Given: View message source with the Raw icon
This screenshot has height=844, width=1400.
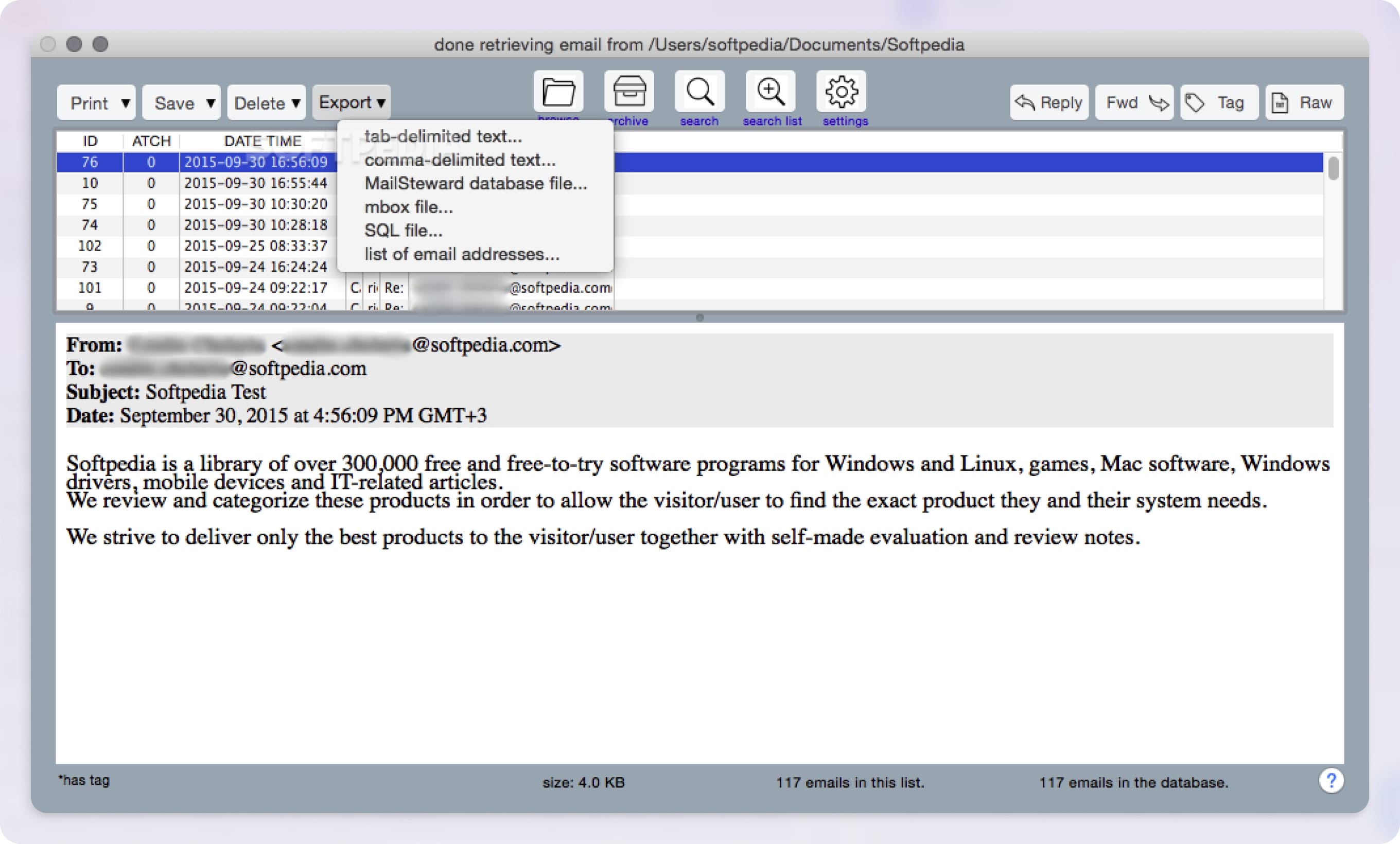Looking at the screenshot, I should [x=1304, y=103].
